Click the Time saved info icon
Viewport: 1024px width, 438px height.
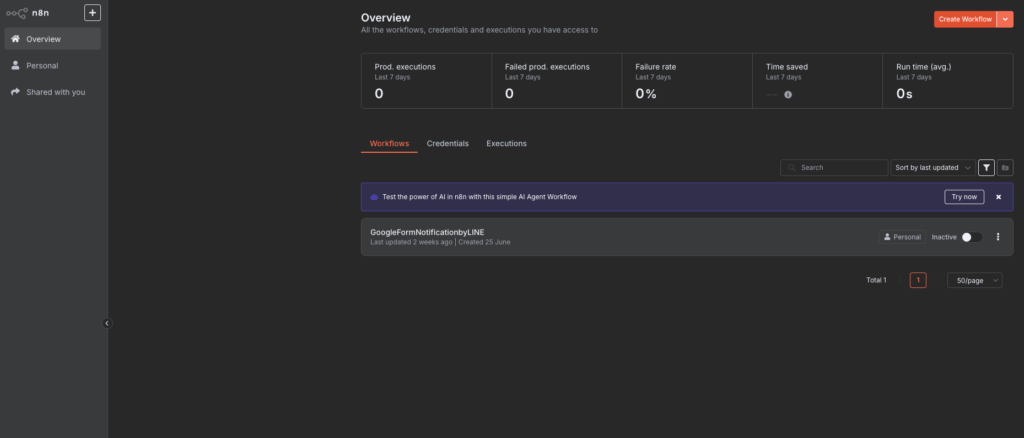point(788,94)
